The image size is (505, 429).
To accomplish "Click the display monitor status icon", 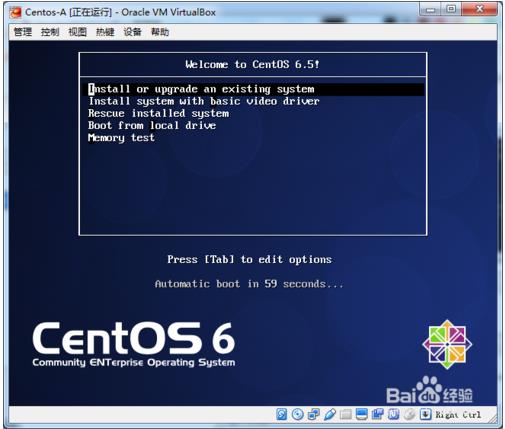I will [x=362, y=414].
